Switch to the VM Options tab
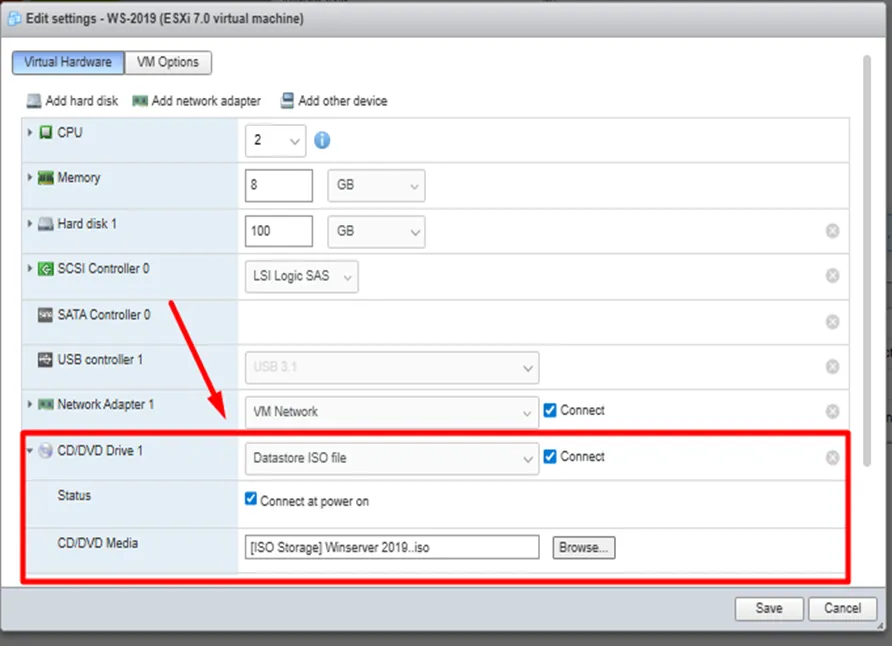The height and width of the screenshot is (646, 892). pos(168,62)
